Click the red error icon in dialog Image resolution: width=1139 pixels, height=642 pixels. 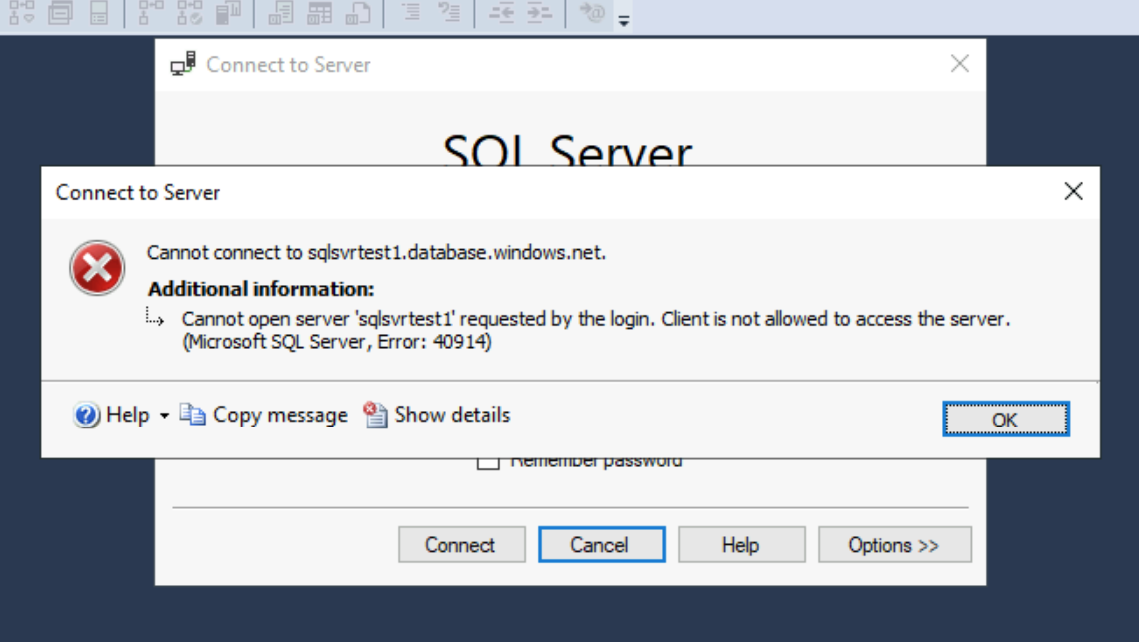point(97,268)
